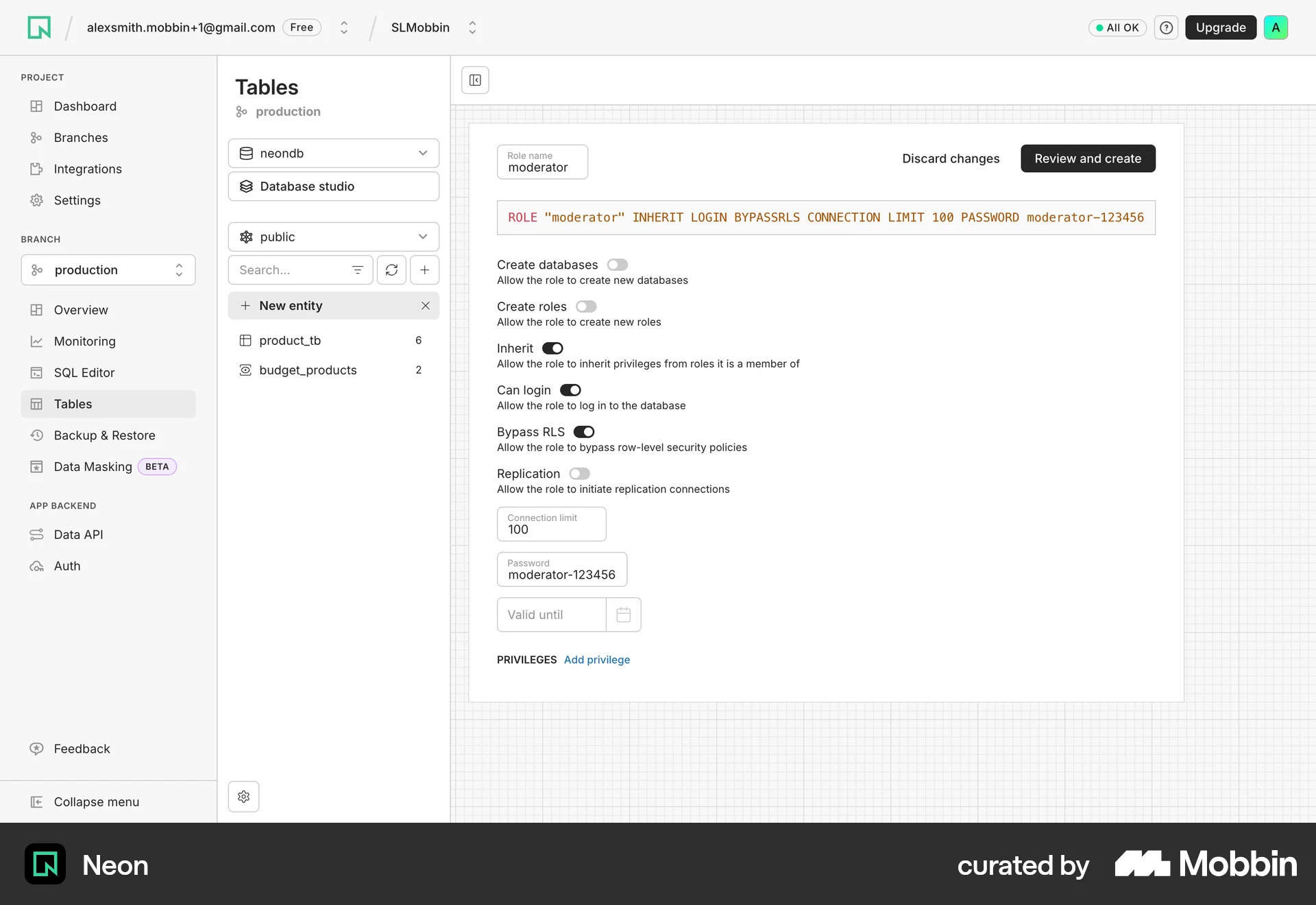1316x905 pixels.
Task: Click the Monitoring chart icon
Action: pos(36,341)
